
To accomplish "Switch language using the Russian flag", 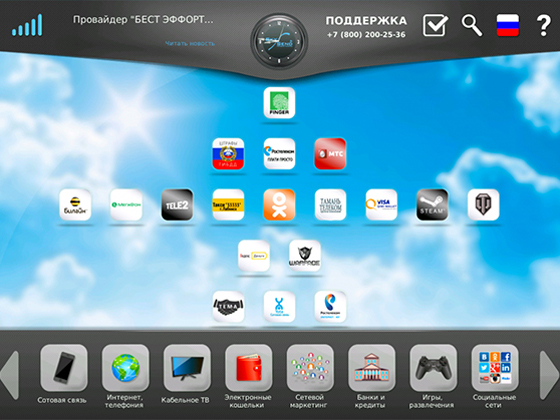I will [x=508, y=25].
